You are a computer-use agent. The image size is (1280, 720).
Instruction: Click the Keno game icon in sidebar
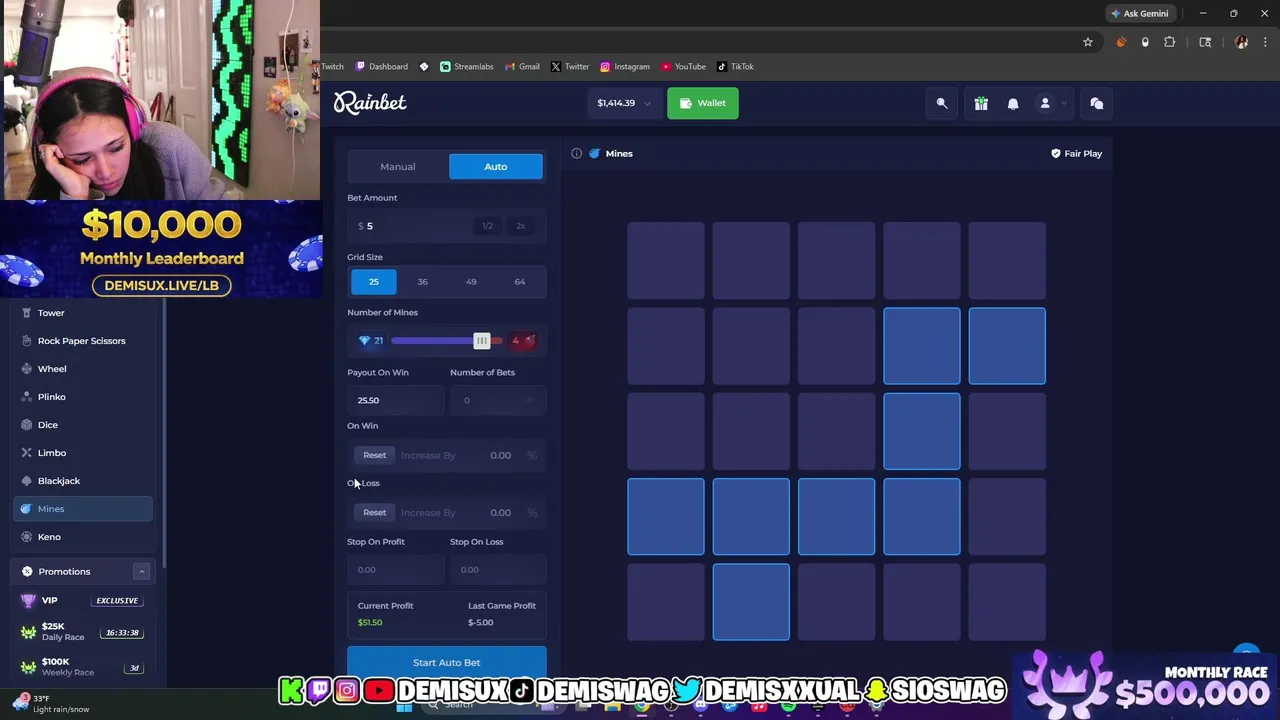coord(27,537)
